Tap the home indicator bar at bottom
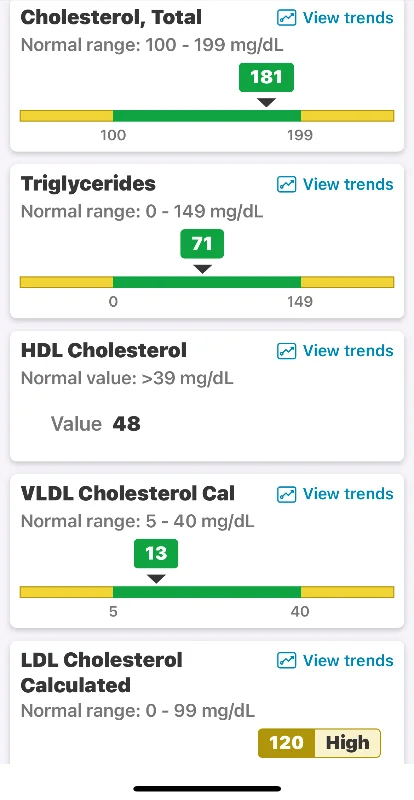This screenshot has height=800, width=414. [207, 789]
